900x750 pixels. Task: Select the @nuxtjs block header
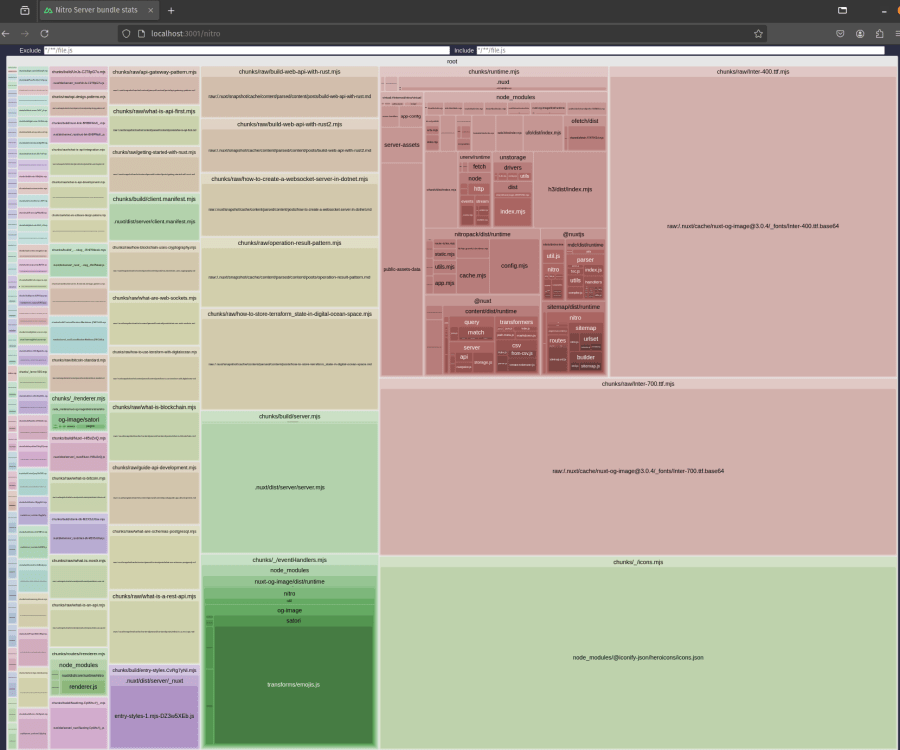(573, 234)
